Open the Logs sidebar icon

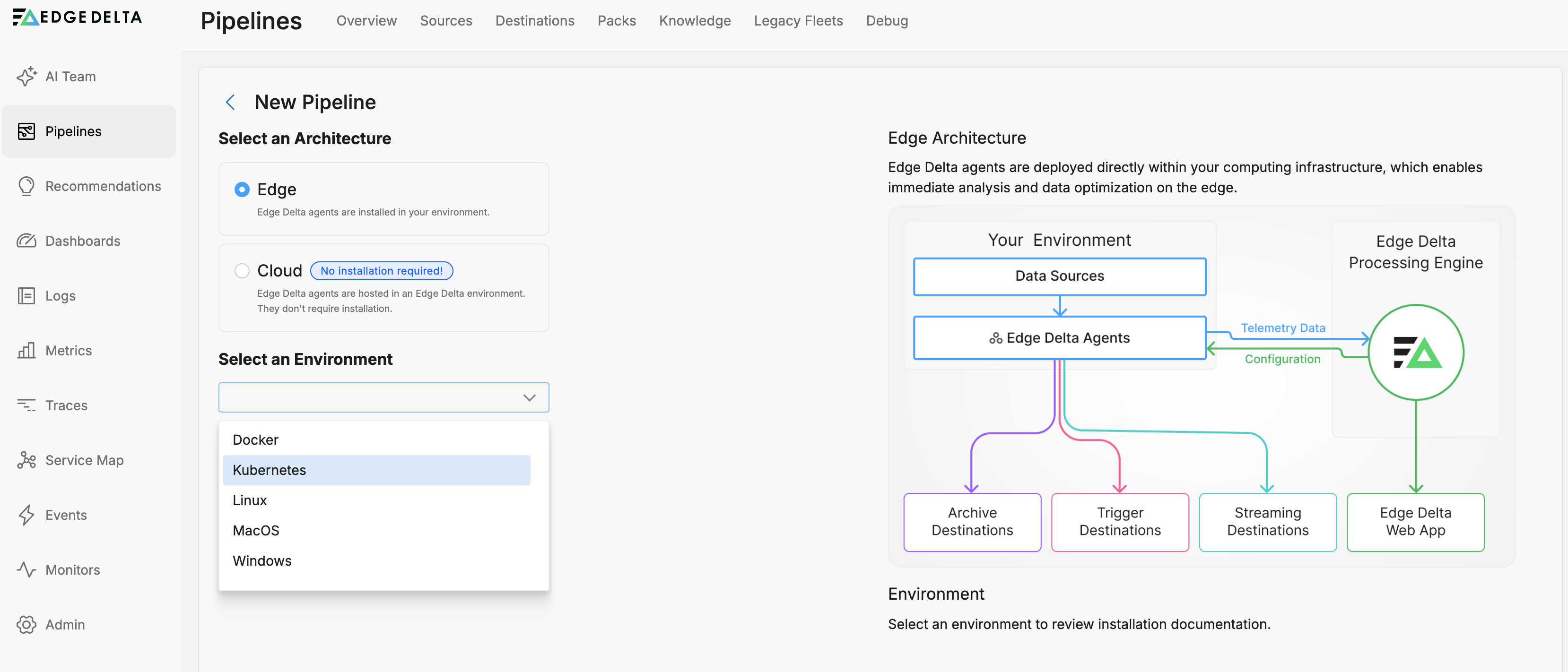(26, 295)
